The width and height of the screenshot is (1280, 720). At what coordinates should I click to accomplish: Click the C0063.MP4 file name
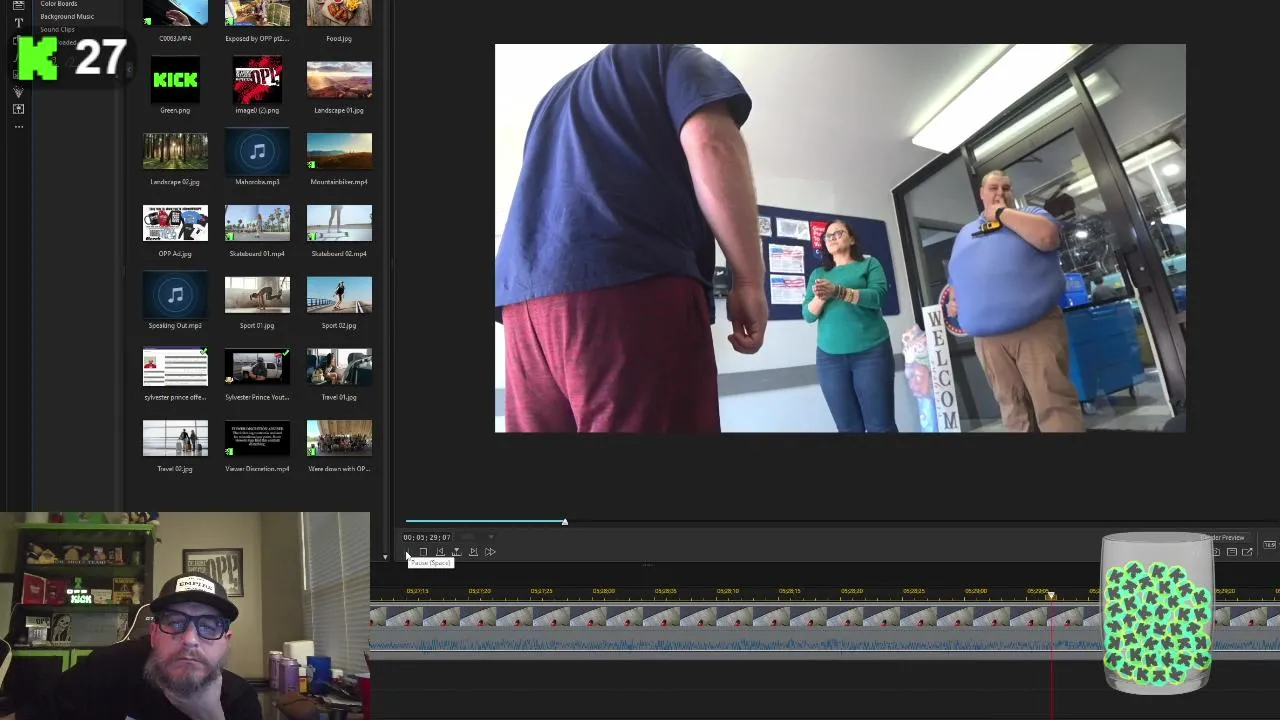click(175, 38)
